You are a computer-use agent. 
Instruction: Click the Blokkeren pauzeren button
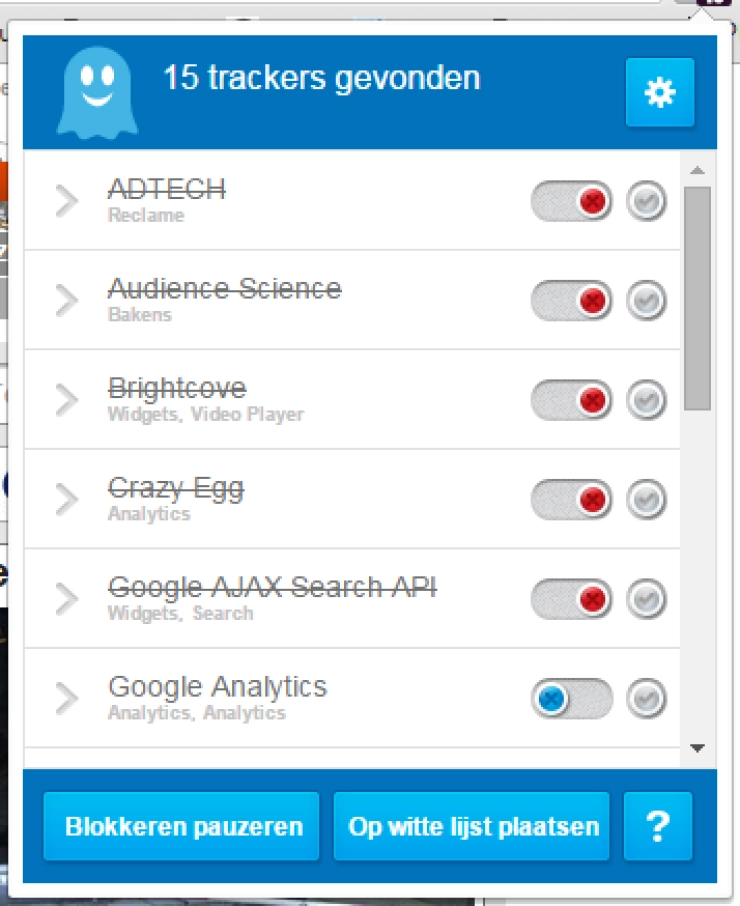(182, 827)
